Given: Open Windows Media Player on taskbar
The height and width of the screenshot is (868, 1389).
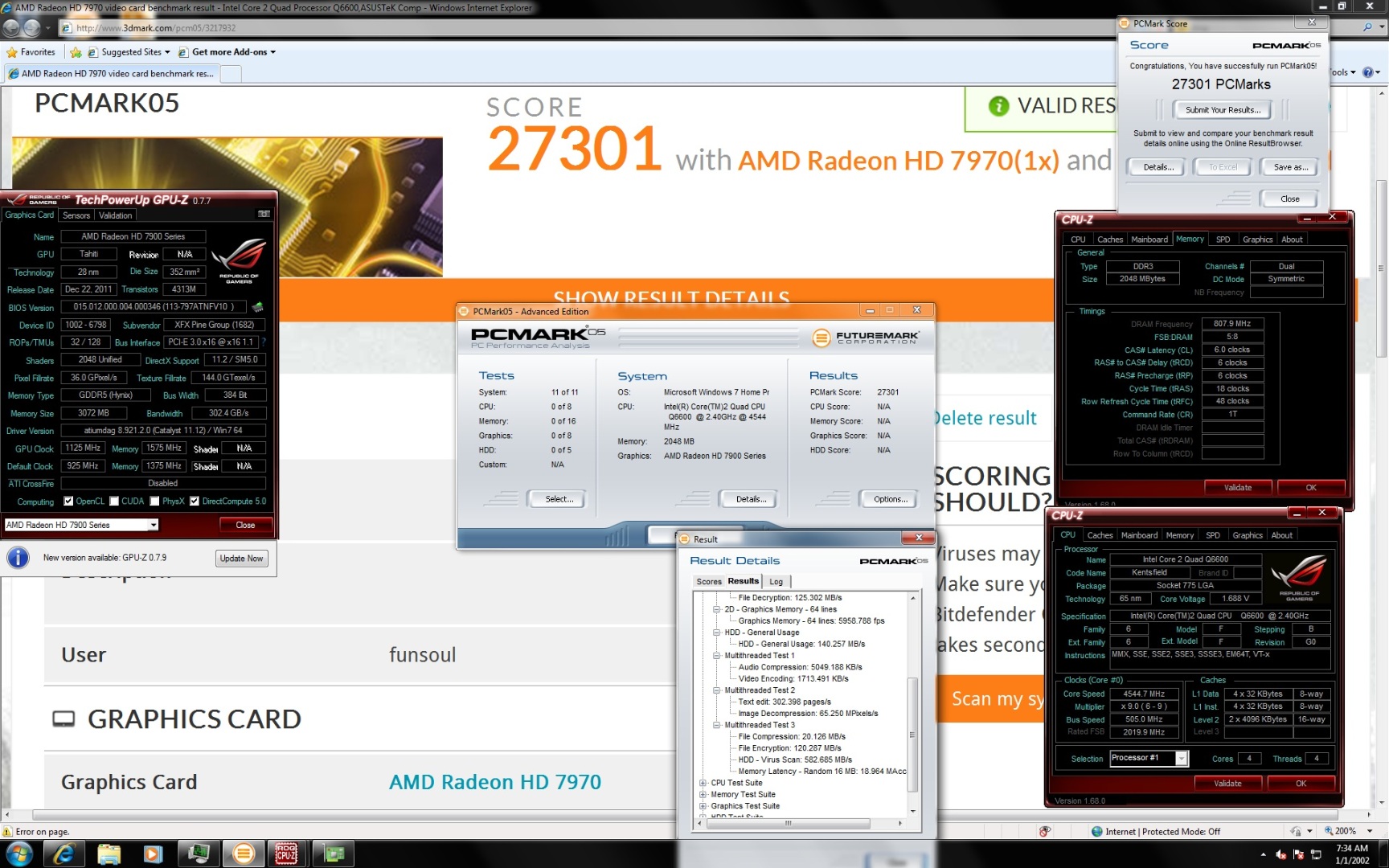Looking at the screenshot, I should point(153,854).
